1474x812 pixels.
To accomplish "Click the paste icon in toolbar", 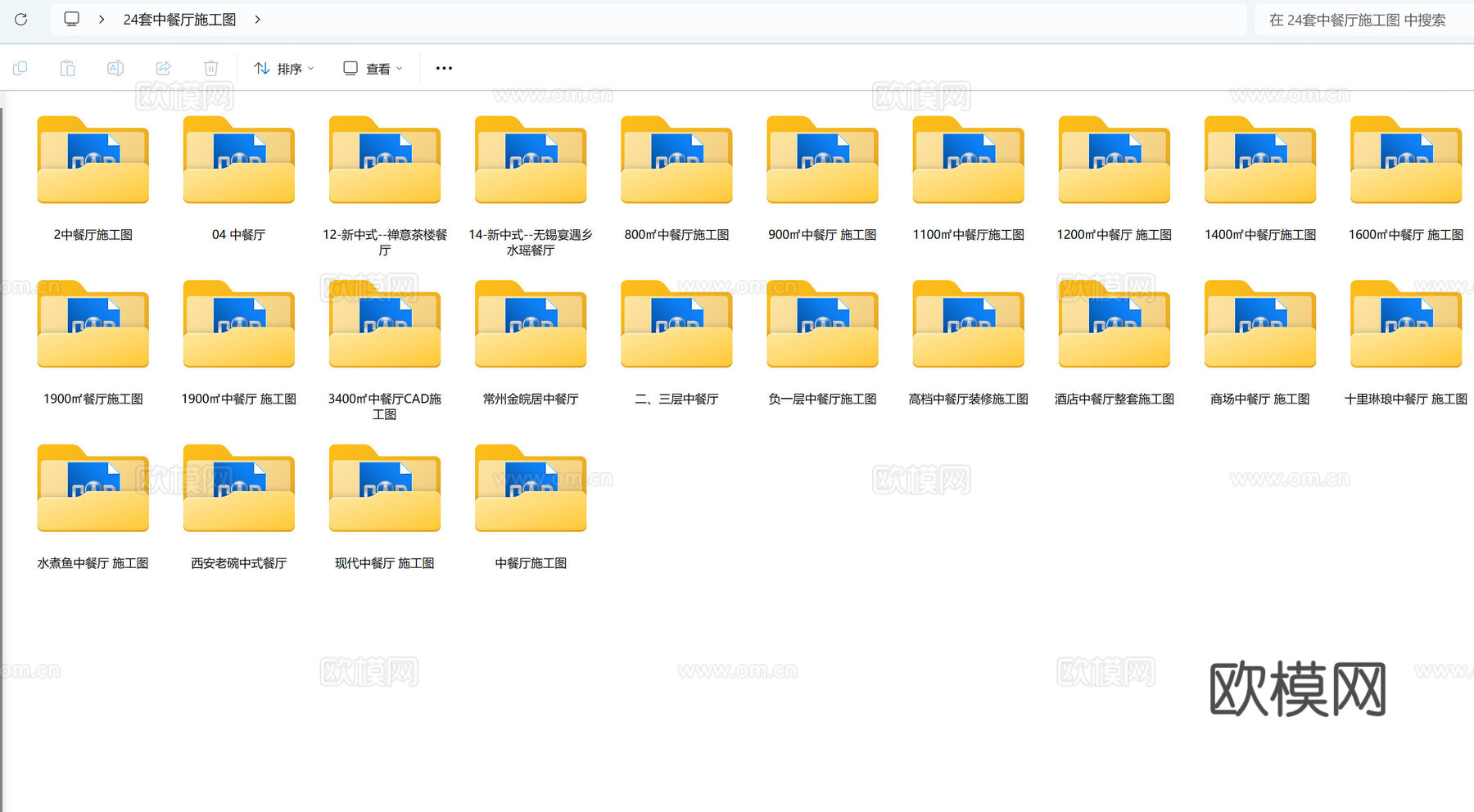I will (68, 68).
